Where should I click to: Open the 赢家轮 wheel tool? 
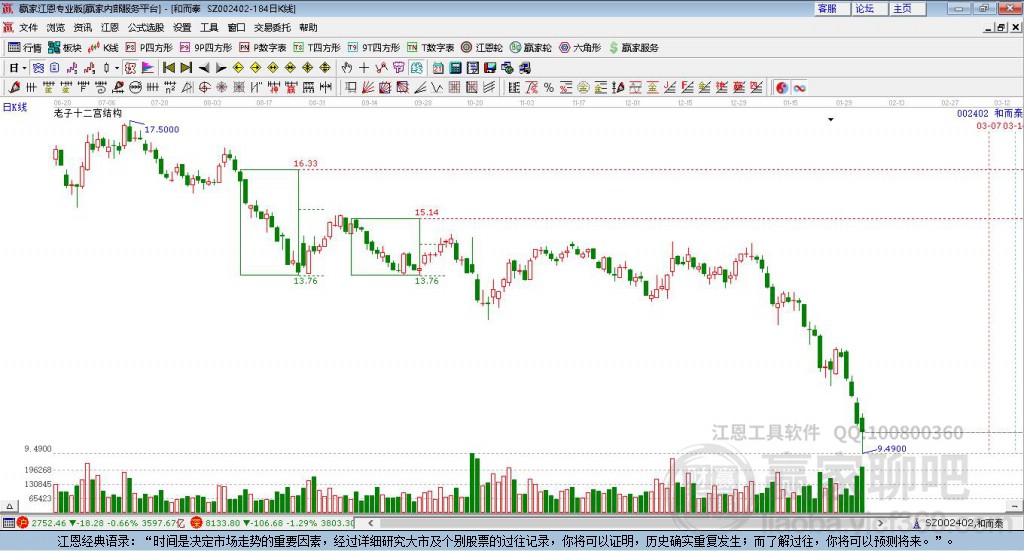[x=530, y=48]
